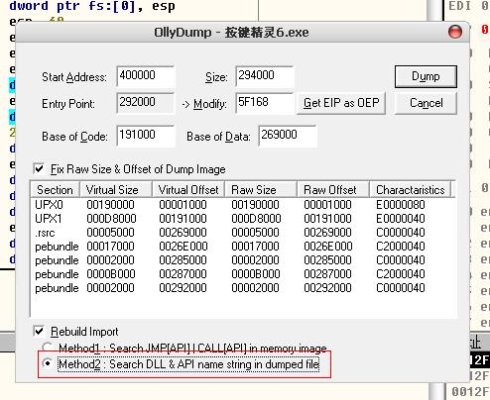Click the Base of Data field
This screenshot has width=490, height=400.
coord(287,136)
